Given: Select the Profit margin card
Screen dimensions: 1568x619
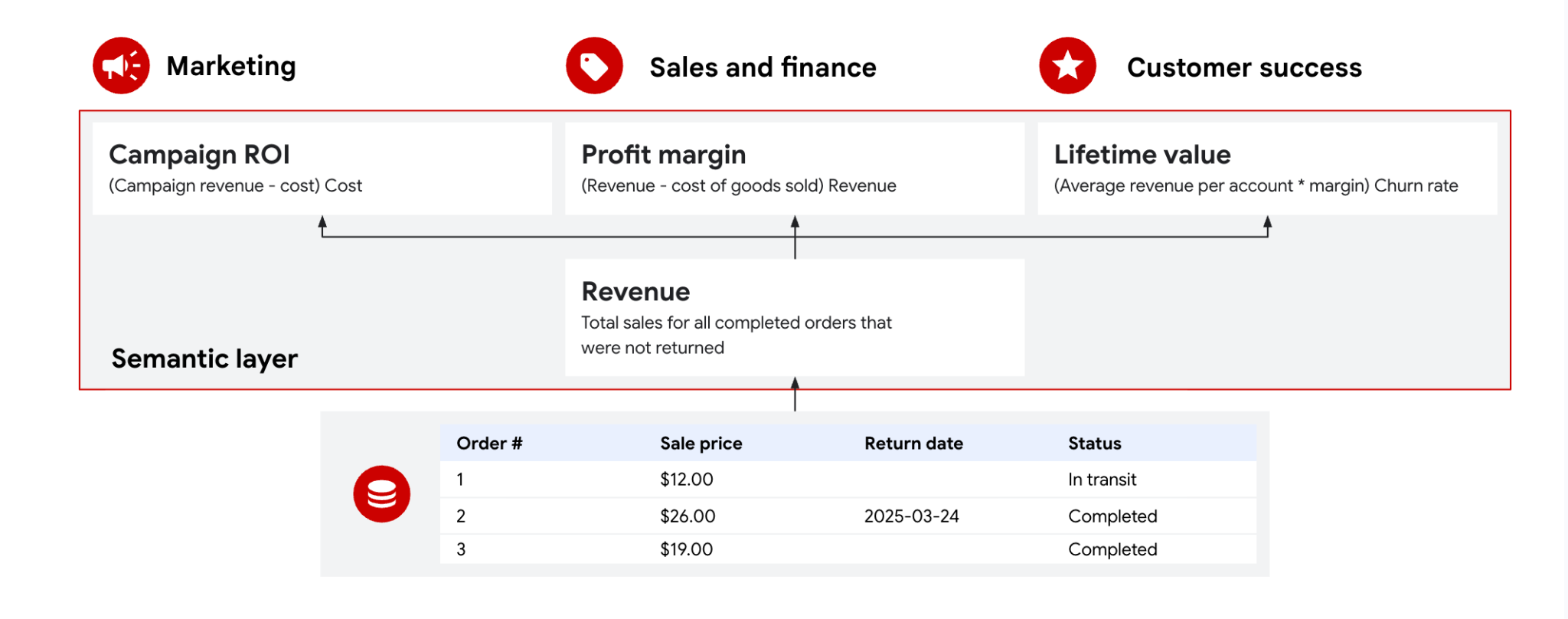Looking at the screenshot, I should point(795,169).
